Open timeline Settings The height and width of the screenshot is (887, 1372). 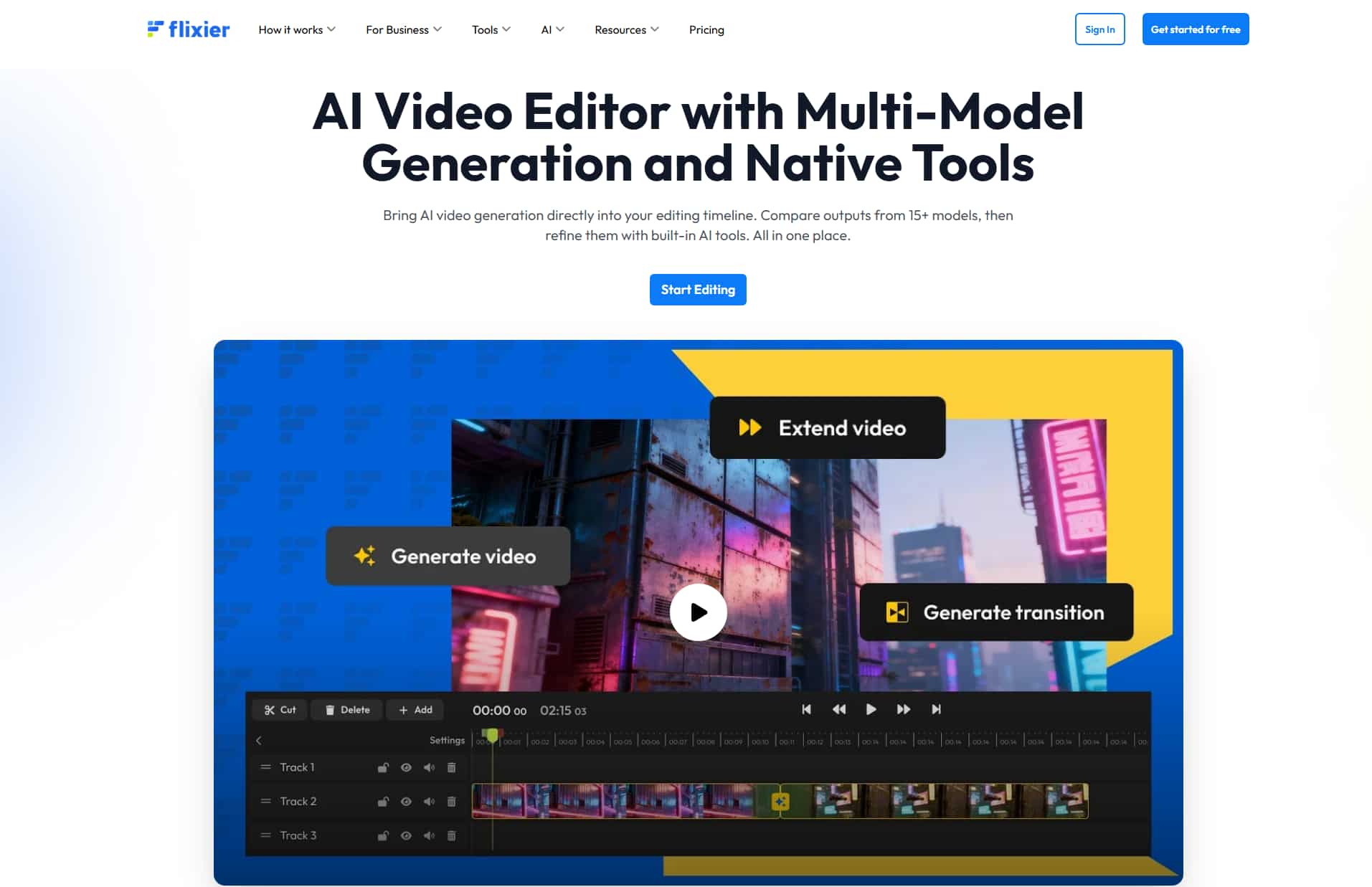coord(447,741)
